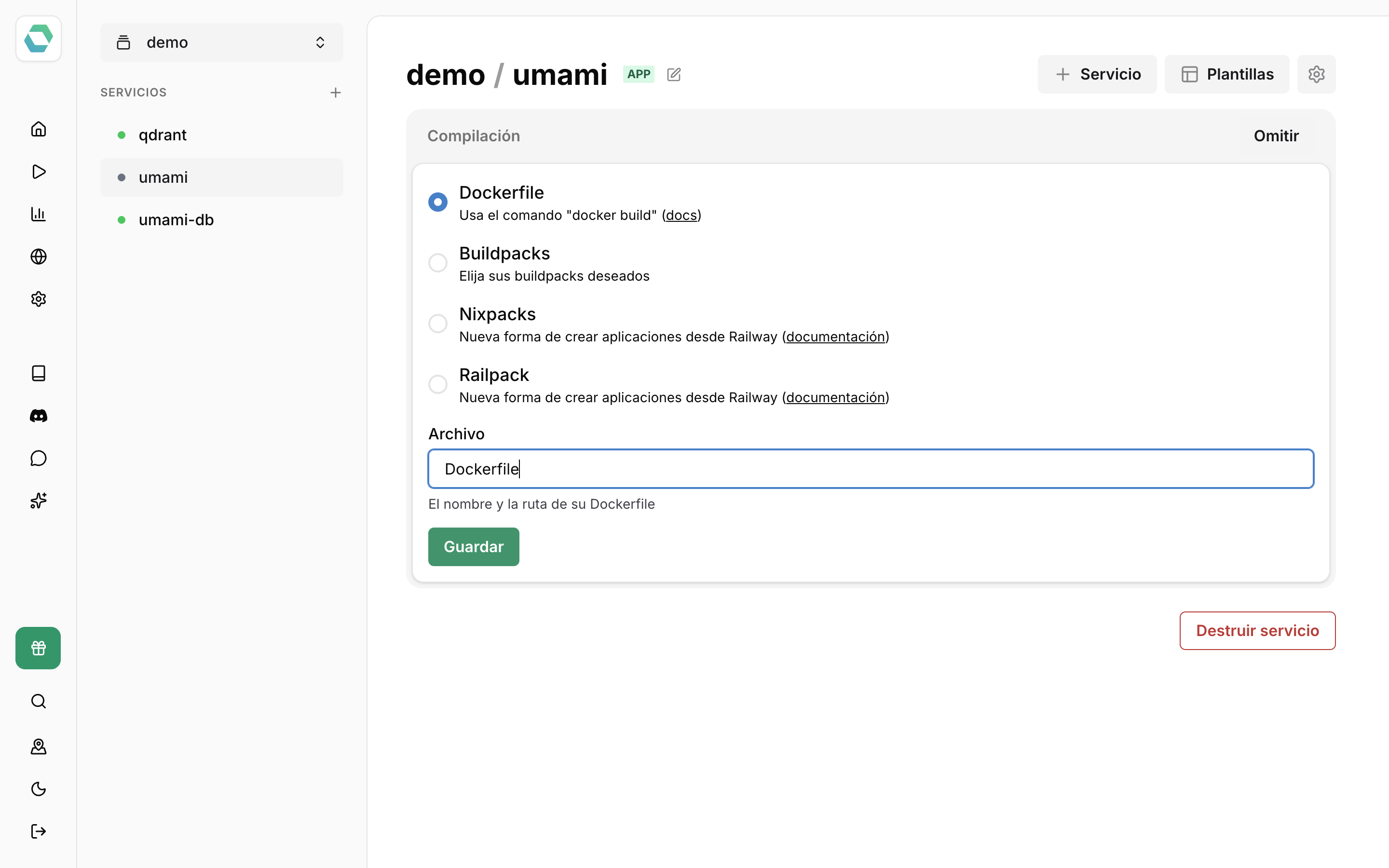Open the project settings gear at top right
Viewport: 1389px width, 868px height.
point(1316,74)
